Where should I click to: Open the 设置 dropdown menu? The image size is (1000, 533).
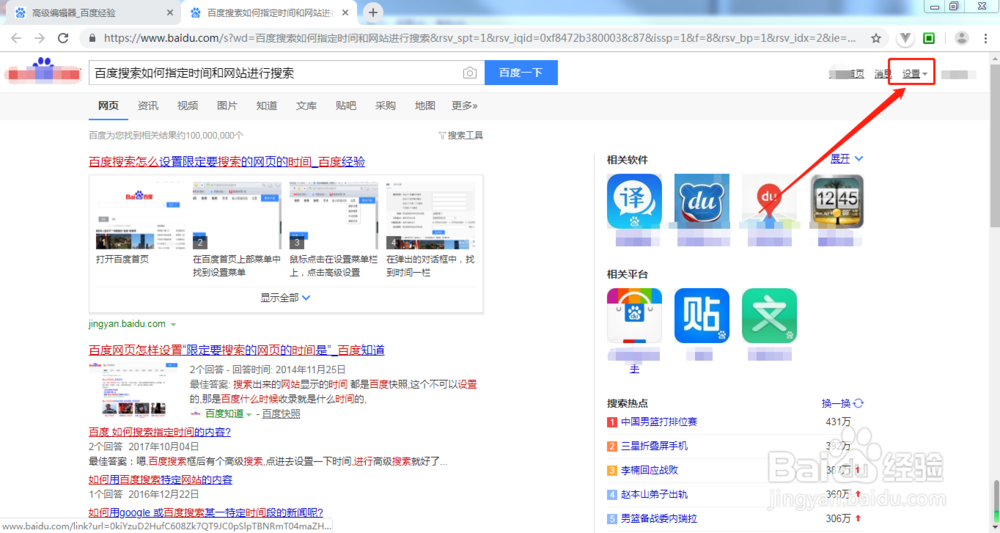click(x=915, y=74)
